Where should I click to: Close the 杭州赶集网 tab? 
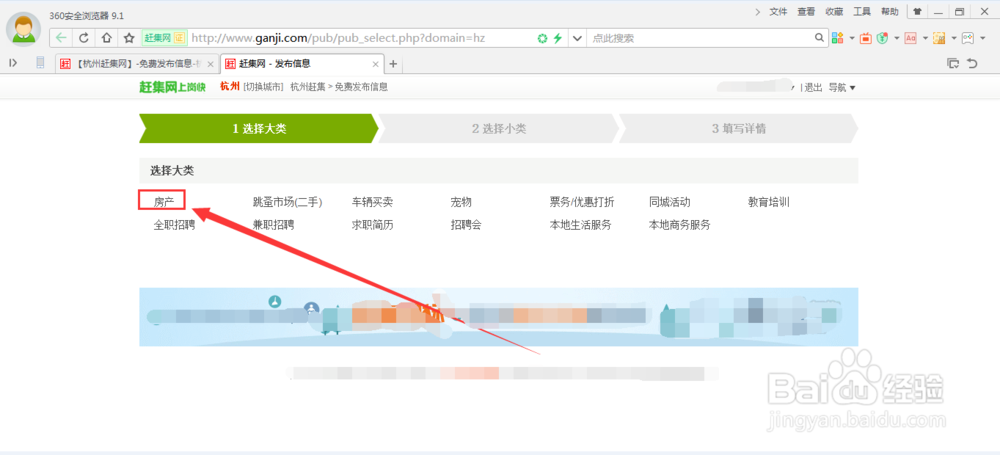[x=210, y=64]
